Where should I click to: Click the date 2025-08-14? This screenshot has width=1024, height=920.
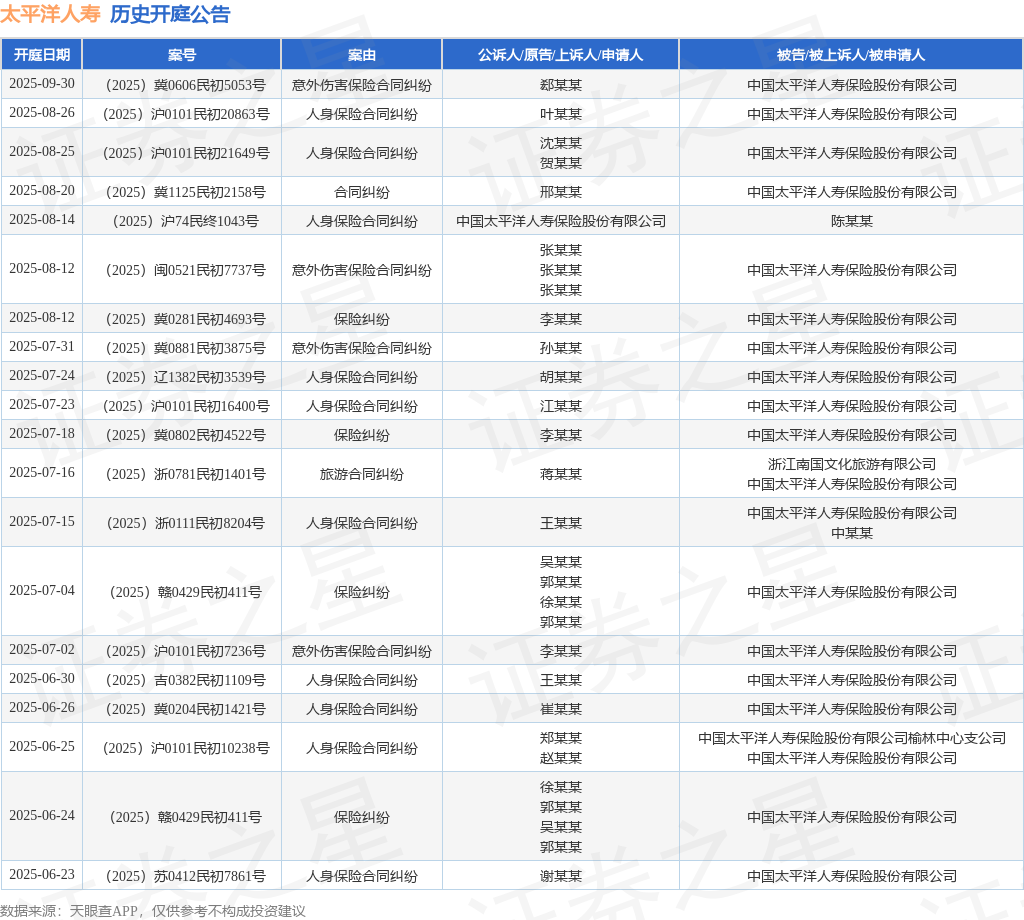42,219
